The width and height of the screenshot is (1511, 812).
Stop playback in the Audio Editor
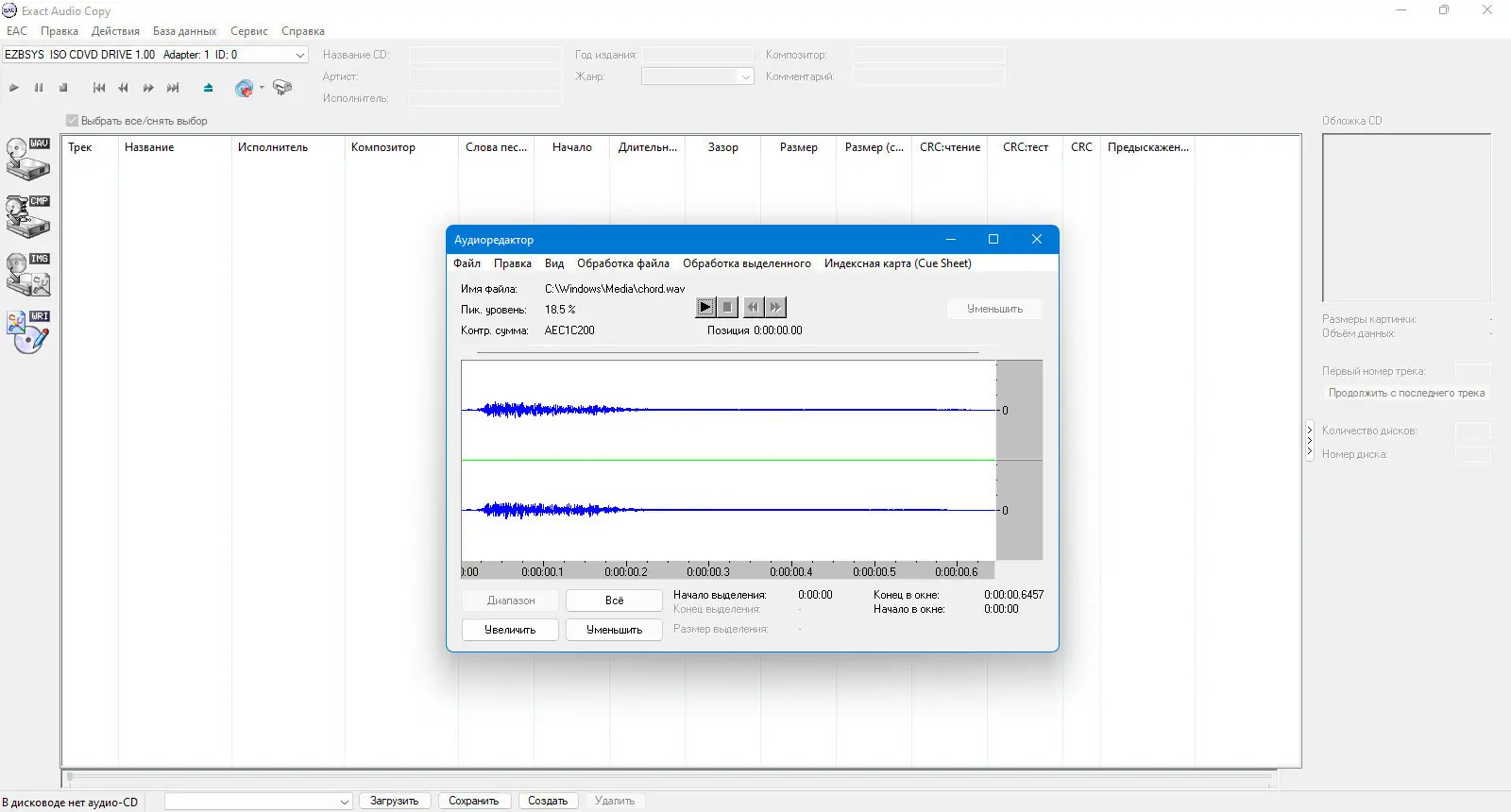[727, 307]
